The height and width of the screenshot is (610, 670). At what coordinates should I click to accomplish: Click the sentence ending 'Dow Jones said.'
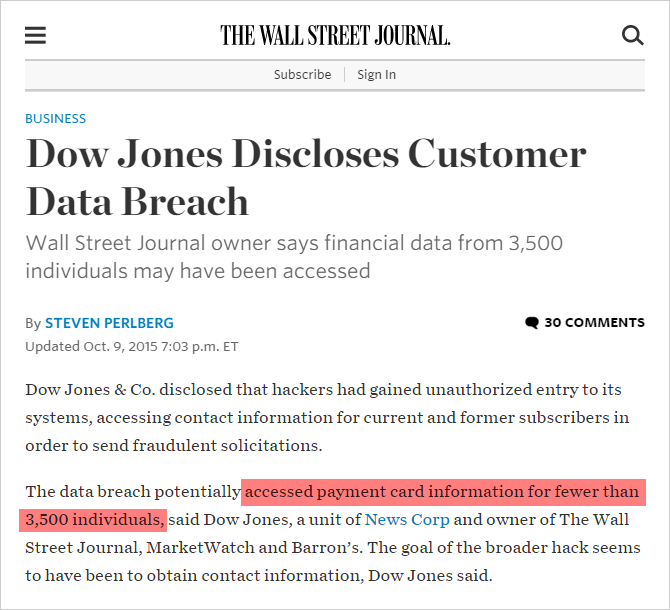point(333,562)
